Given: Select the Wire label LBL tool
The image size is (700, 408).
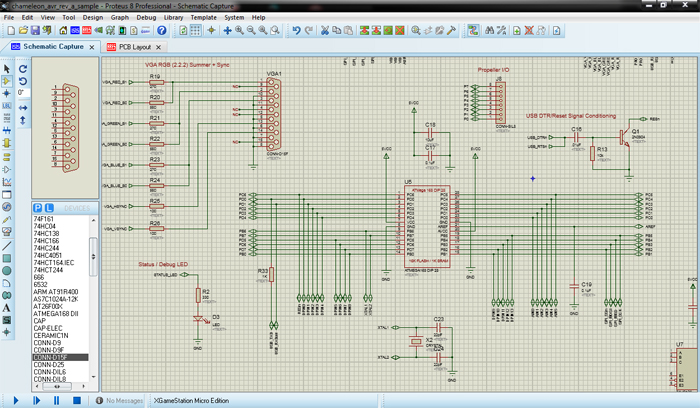Looking at the screenshot, I should tap(7, 106).
